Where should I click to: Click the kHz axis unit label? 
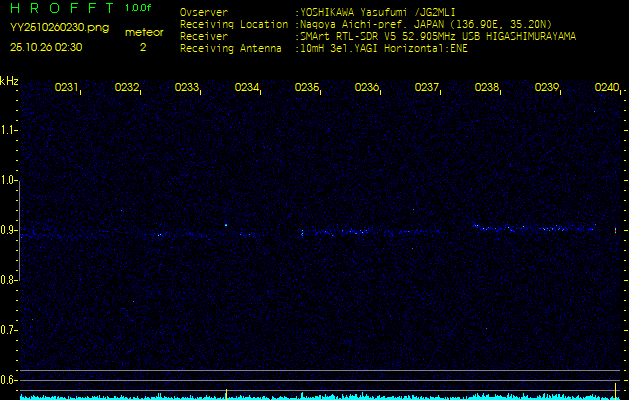[9, 81]
